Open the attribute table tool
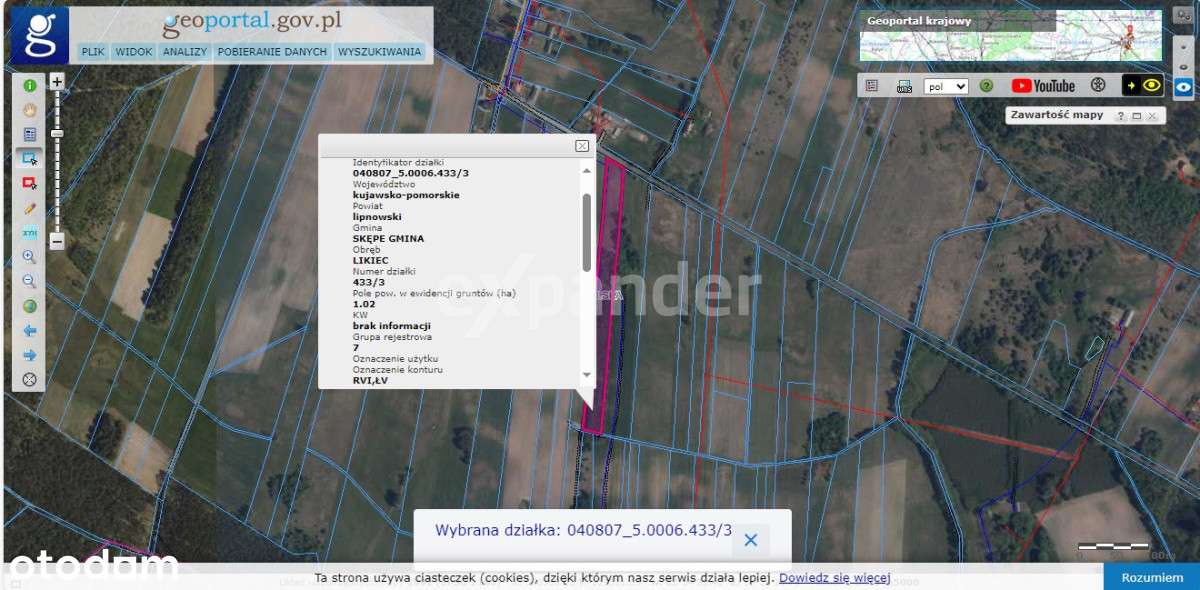Viewport: 1200px width, 590px height. pyautogui.click(x=29, y=134)
